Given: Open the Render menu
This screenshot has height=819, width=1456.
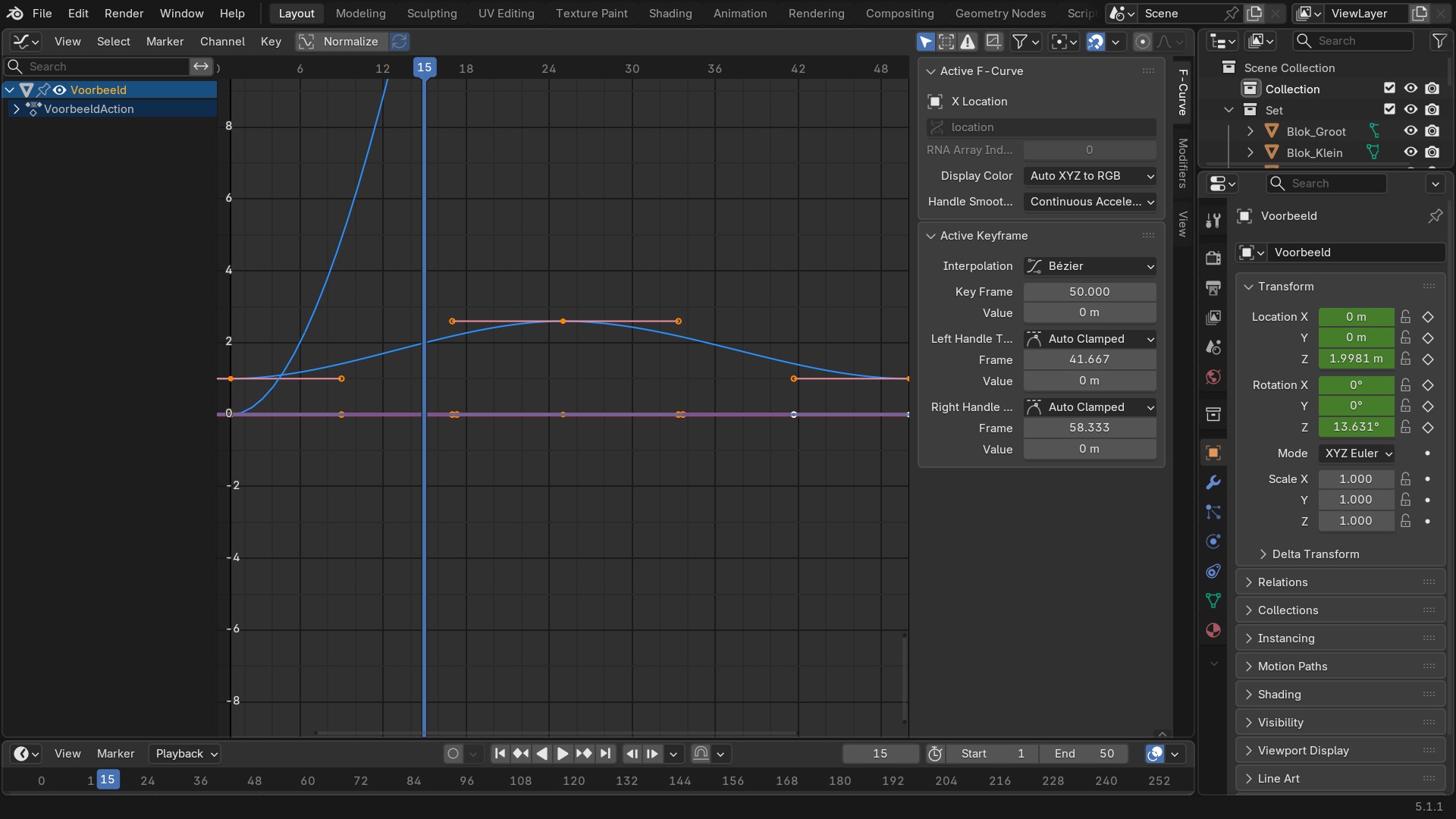Looking at the screenshot, I should click(x=124, y=14).
